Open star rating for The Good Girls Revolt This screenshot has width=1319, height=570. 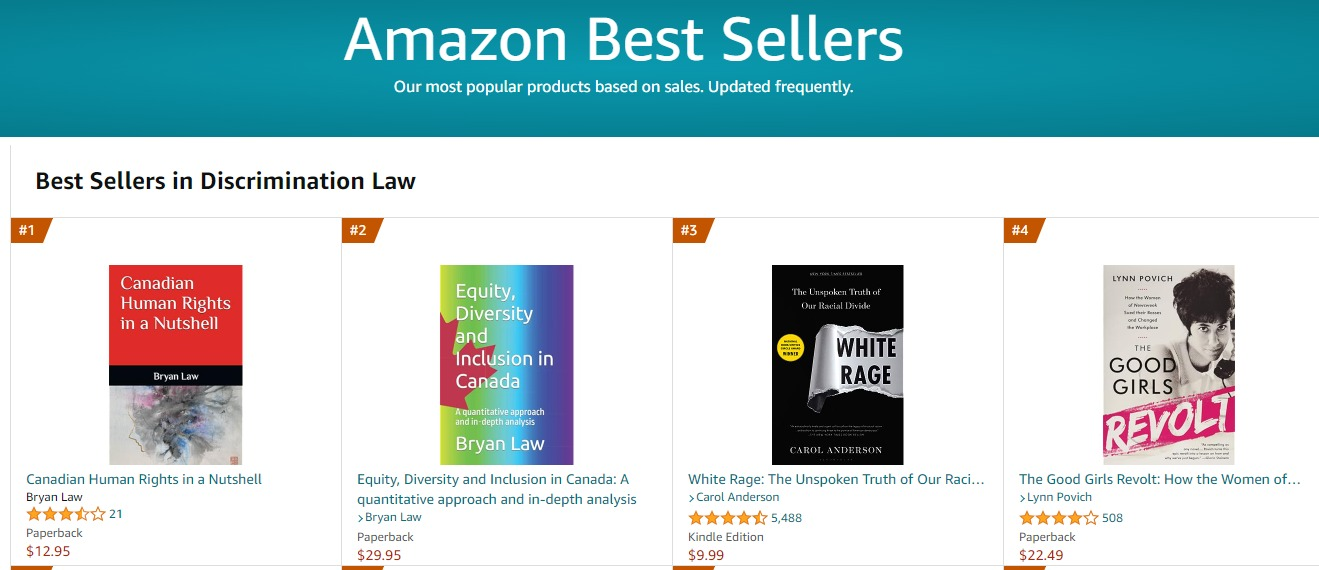tap(1058, 518)
